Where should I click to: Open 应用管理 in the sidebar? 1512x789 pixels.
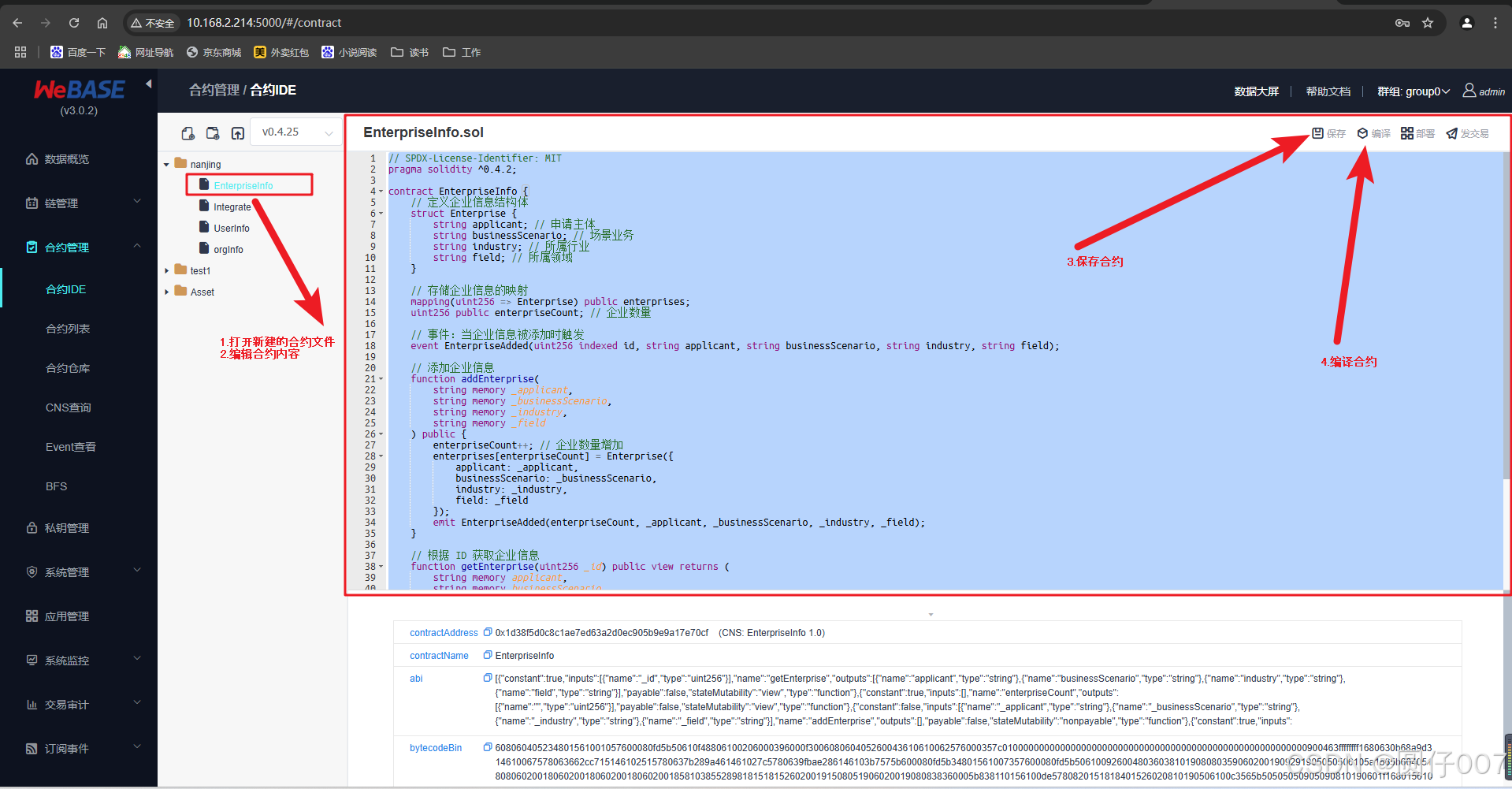[x=67, y=616]
